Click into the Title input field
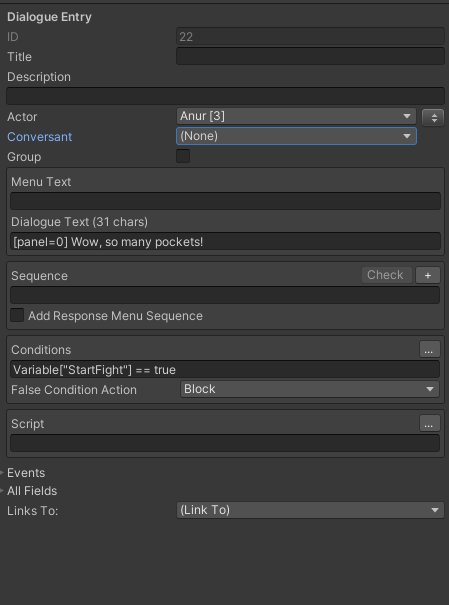449x605 pixels. point(311,56)
